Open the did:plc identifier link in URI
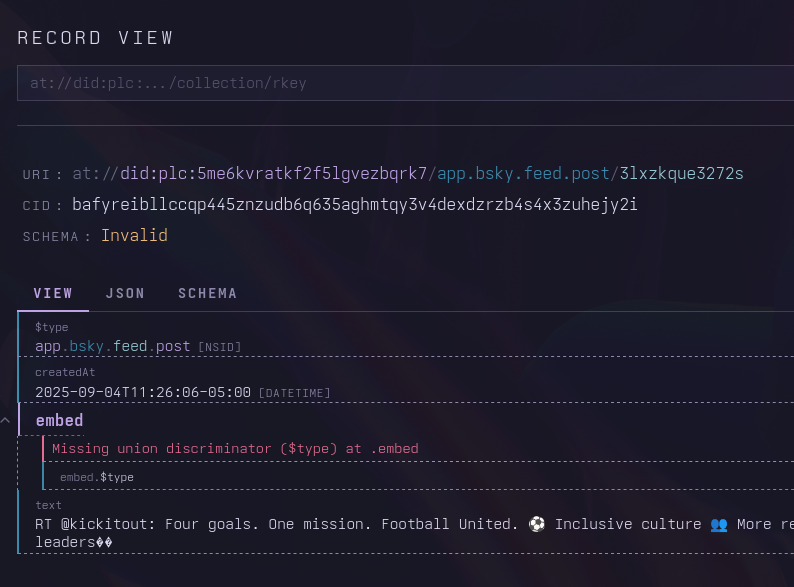The height and width of the screenshot is (587, 794). [x=274, y=174]
